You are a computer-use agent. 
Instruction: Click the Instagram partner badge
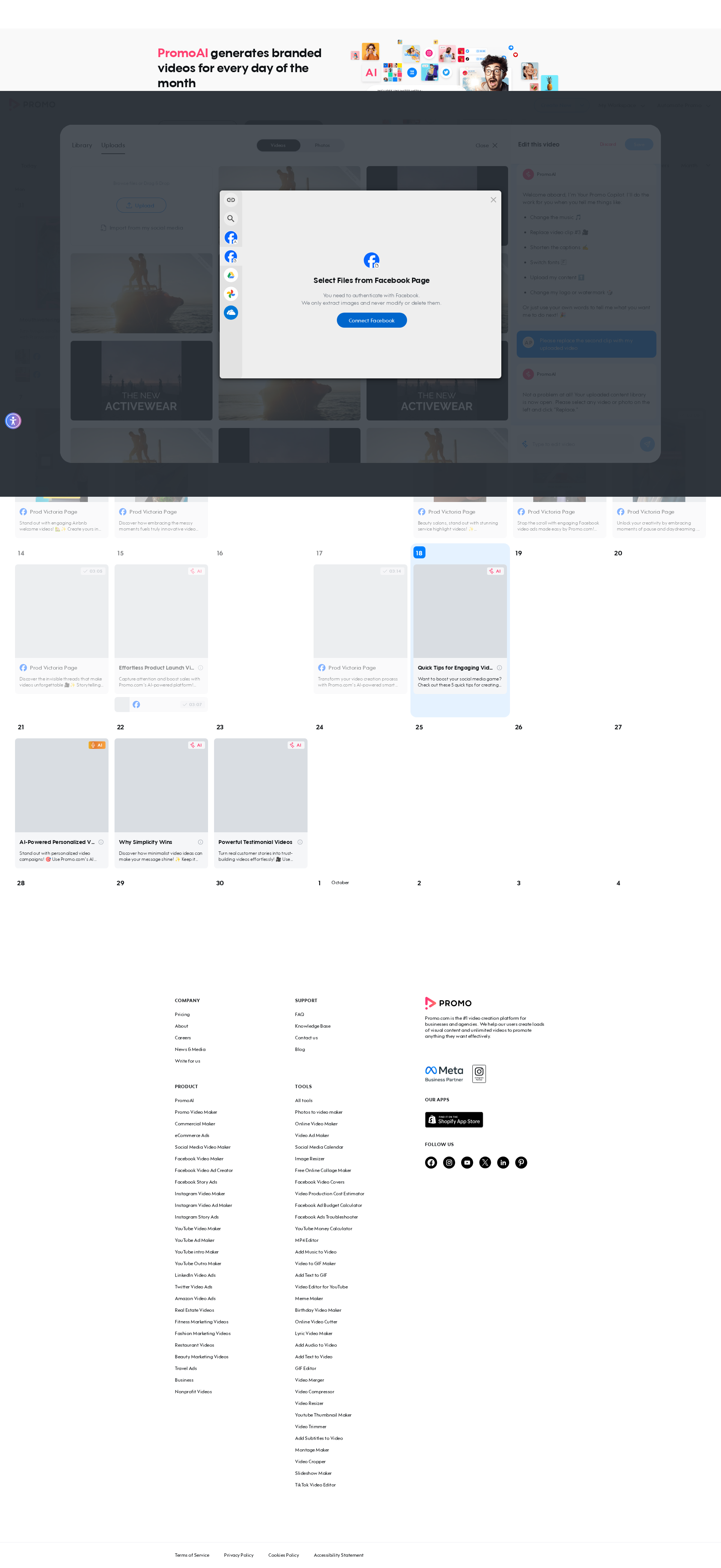tap(480, 1074)
